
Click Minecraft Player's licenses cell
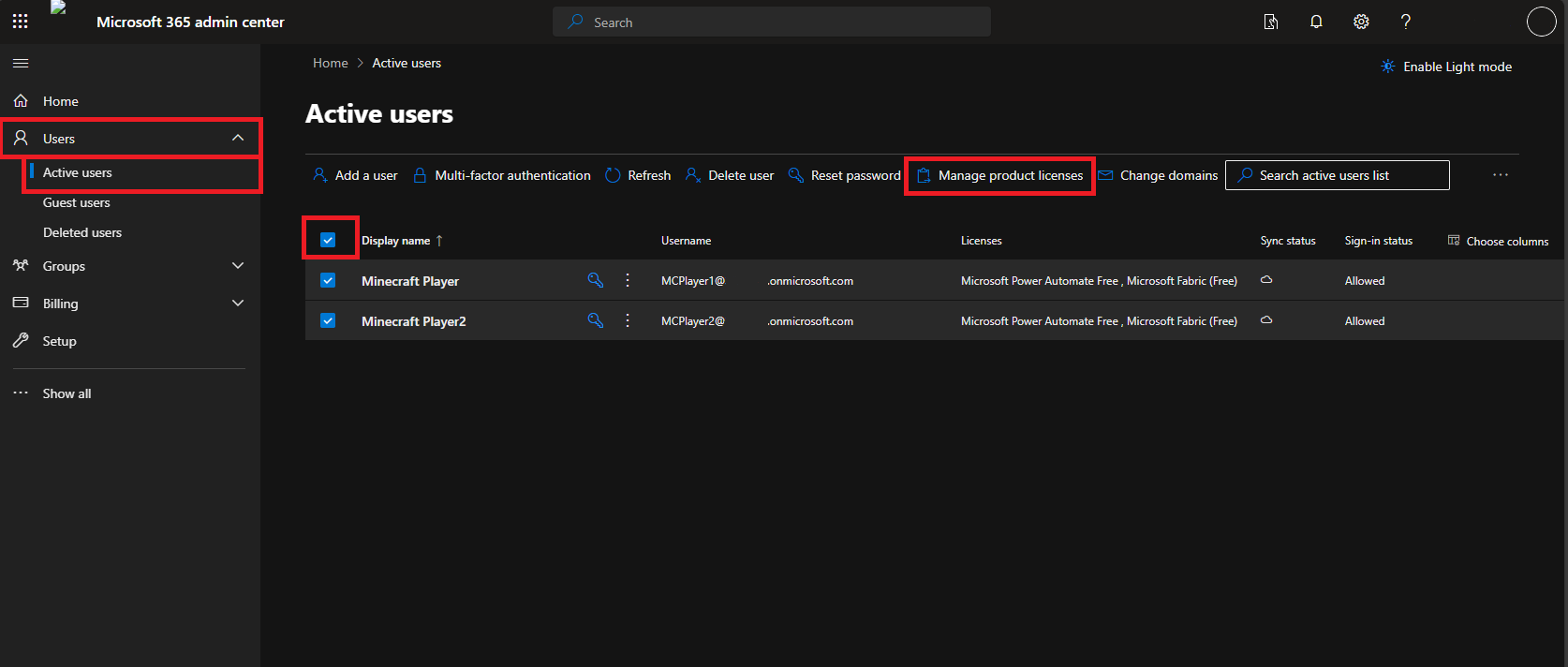tap(1099, 281)
